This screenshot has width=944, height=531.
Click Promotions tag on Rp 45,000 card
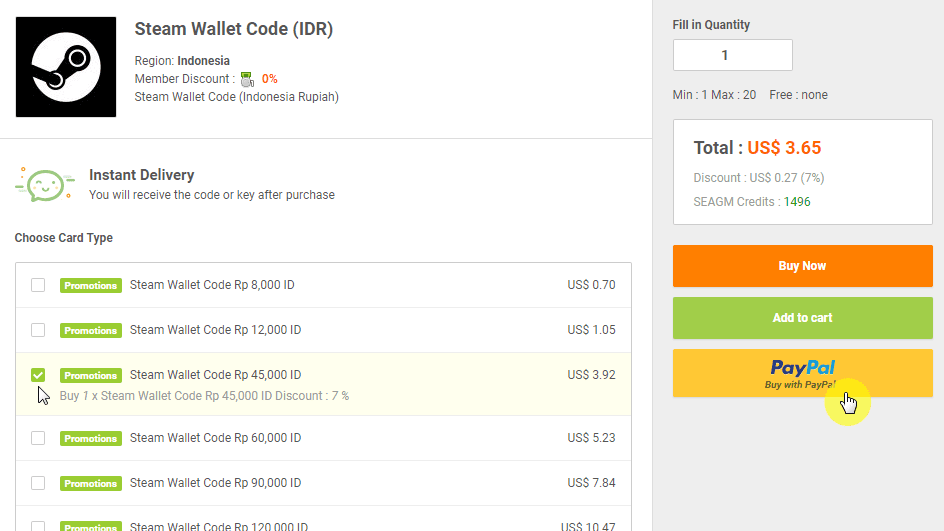coord(91,376)
